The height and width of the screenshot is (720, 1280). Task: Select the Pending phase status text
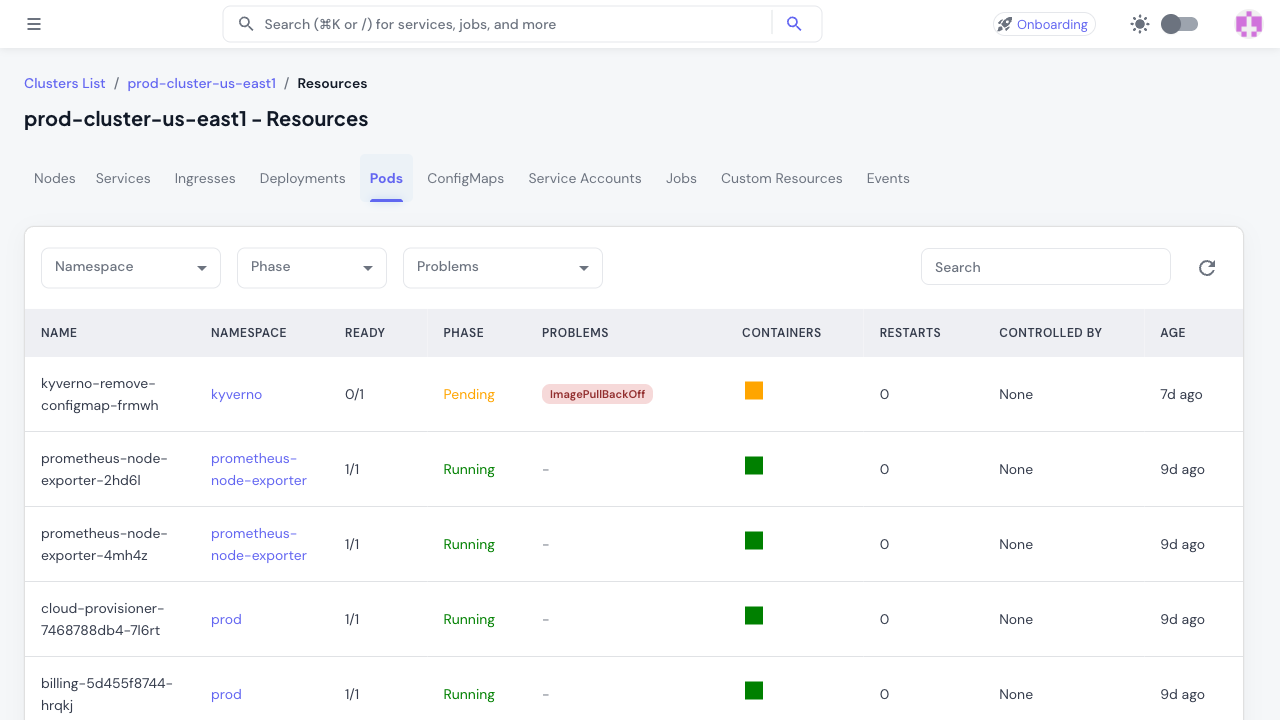(468, 394)
